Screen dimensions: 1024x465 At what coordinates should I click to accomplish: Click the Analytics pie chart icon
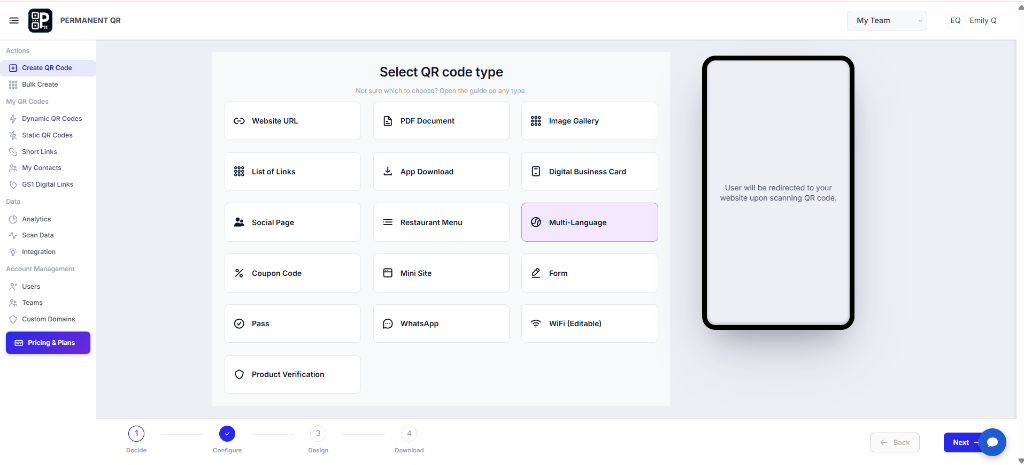(x=13, y=219)
